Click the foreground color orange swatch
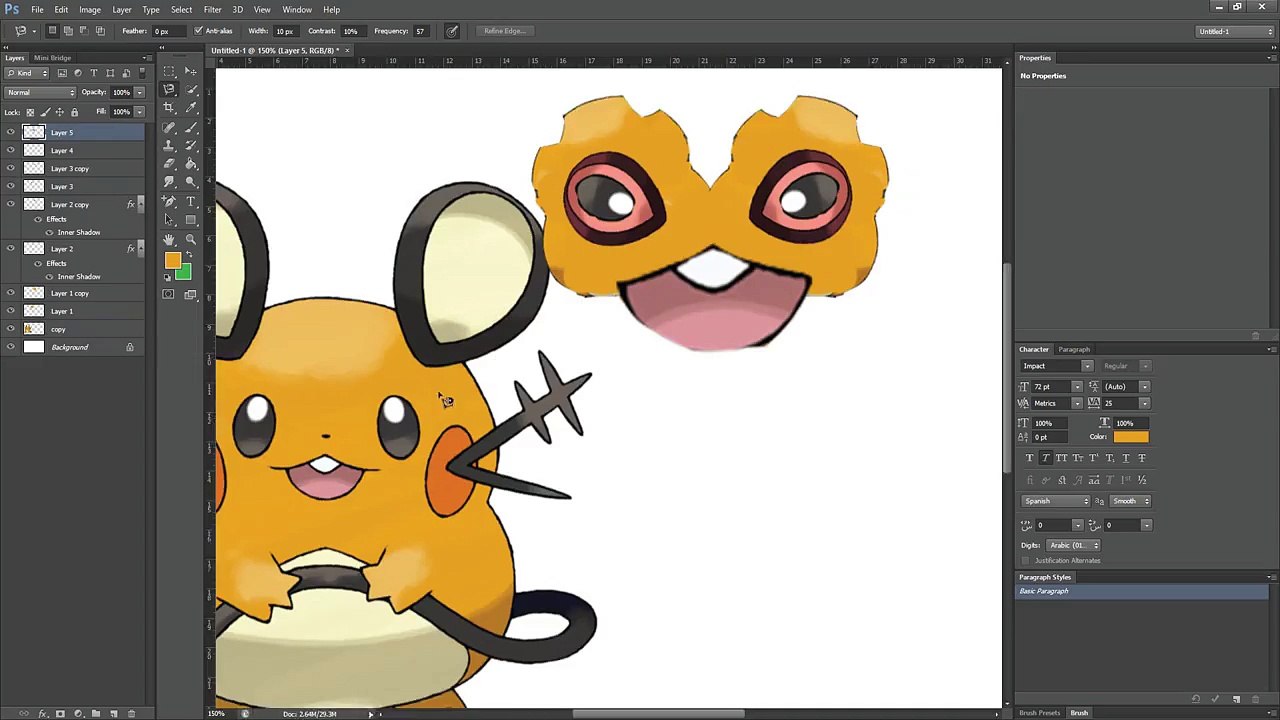Screen dimensions: 1280x720 point(172,261)
